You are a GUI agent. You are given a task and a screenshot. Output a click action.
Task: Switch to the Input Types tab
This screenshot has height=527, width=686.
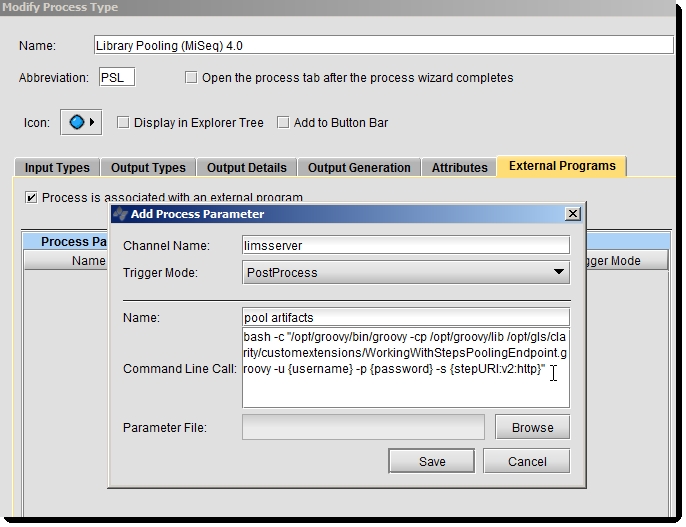57,168
